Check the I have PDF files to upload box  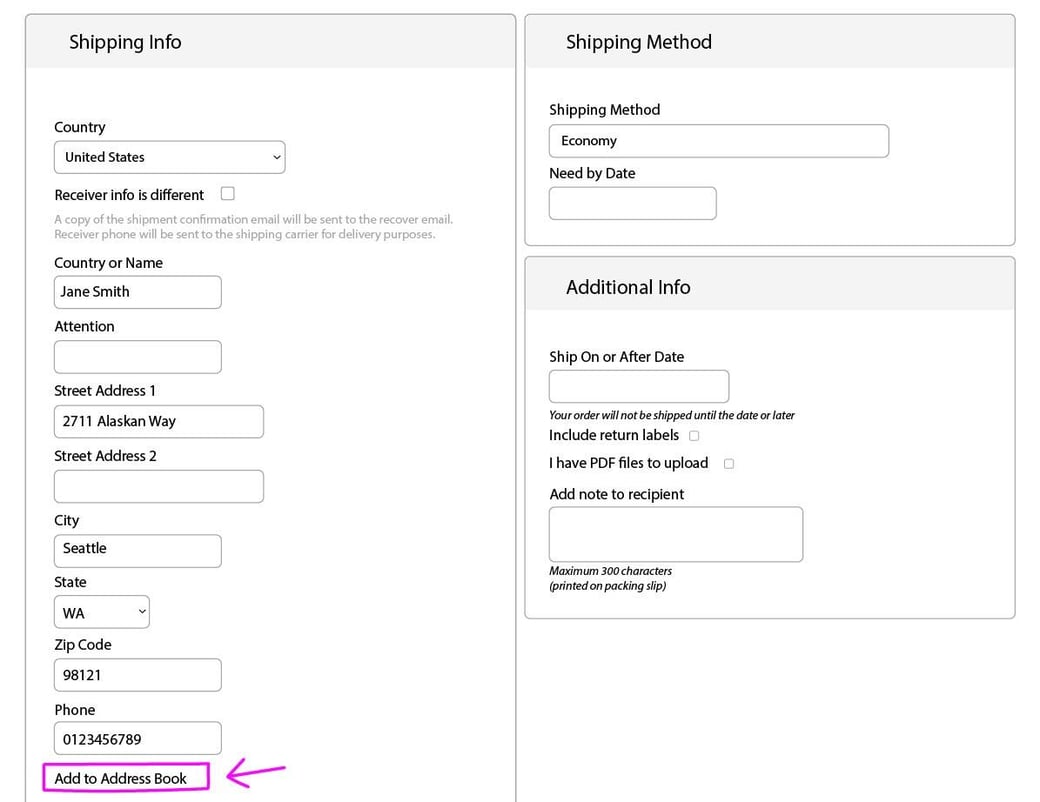click(x=729, y=464)
